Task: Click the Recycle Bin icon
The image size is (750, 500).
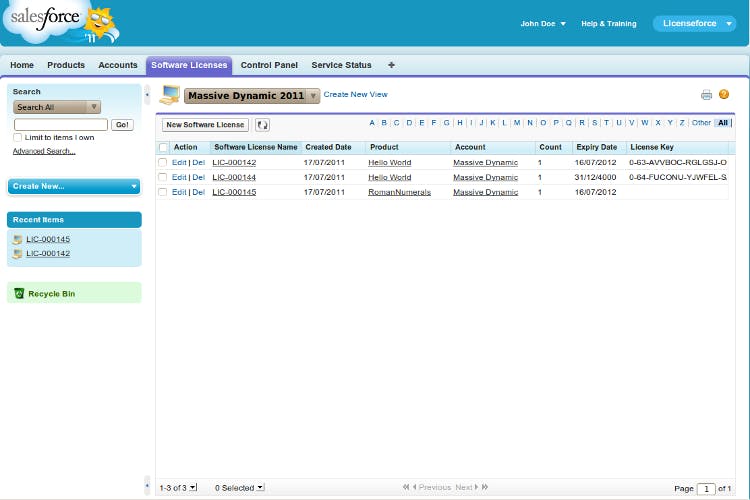Action: 19,293
